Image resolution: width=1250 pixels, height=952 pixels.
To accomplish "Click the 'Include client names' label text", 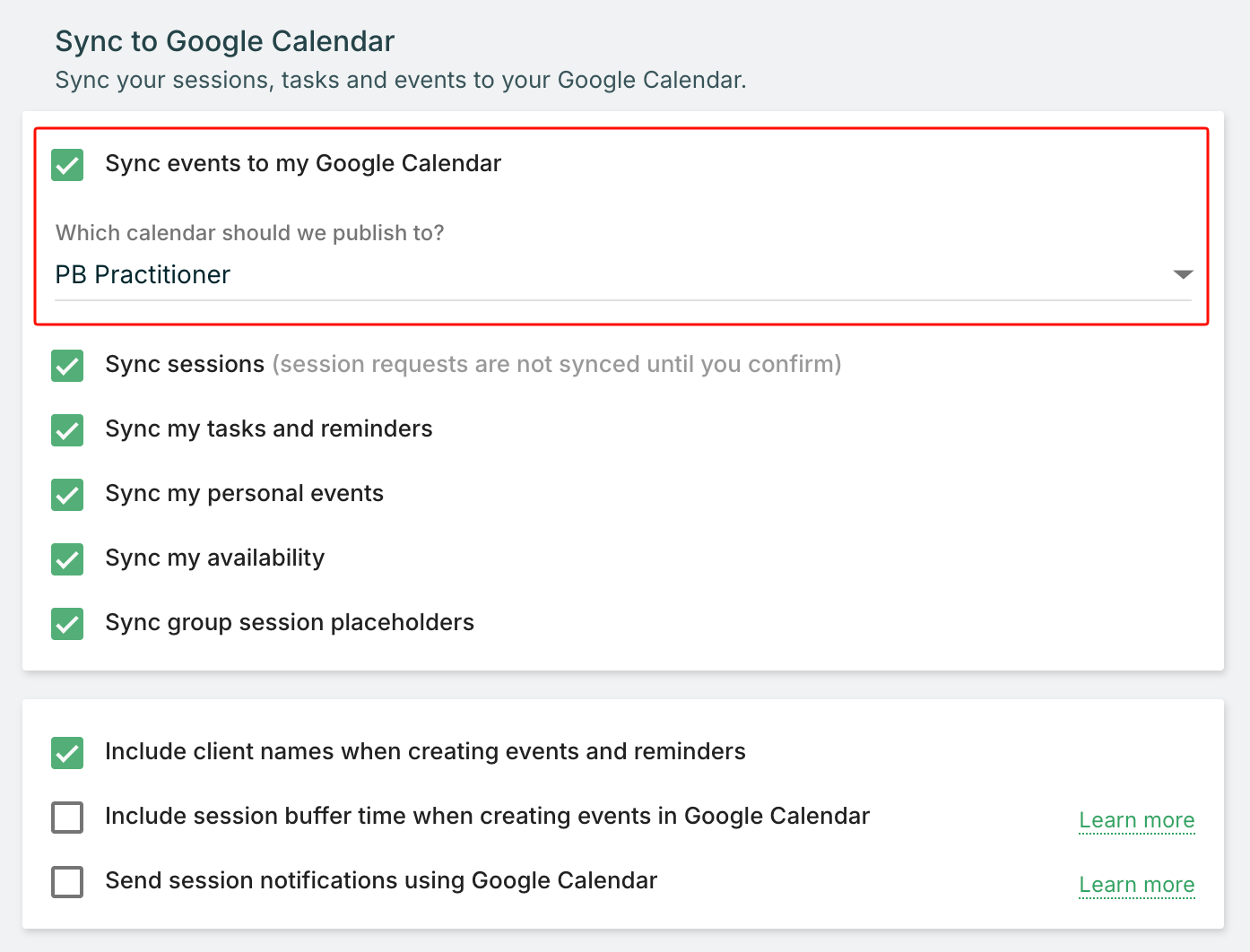I will 425,752.
